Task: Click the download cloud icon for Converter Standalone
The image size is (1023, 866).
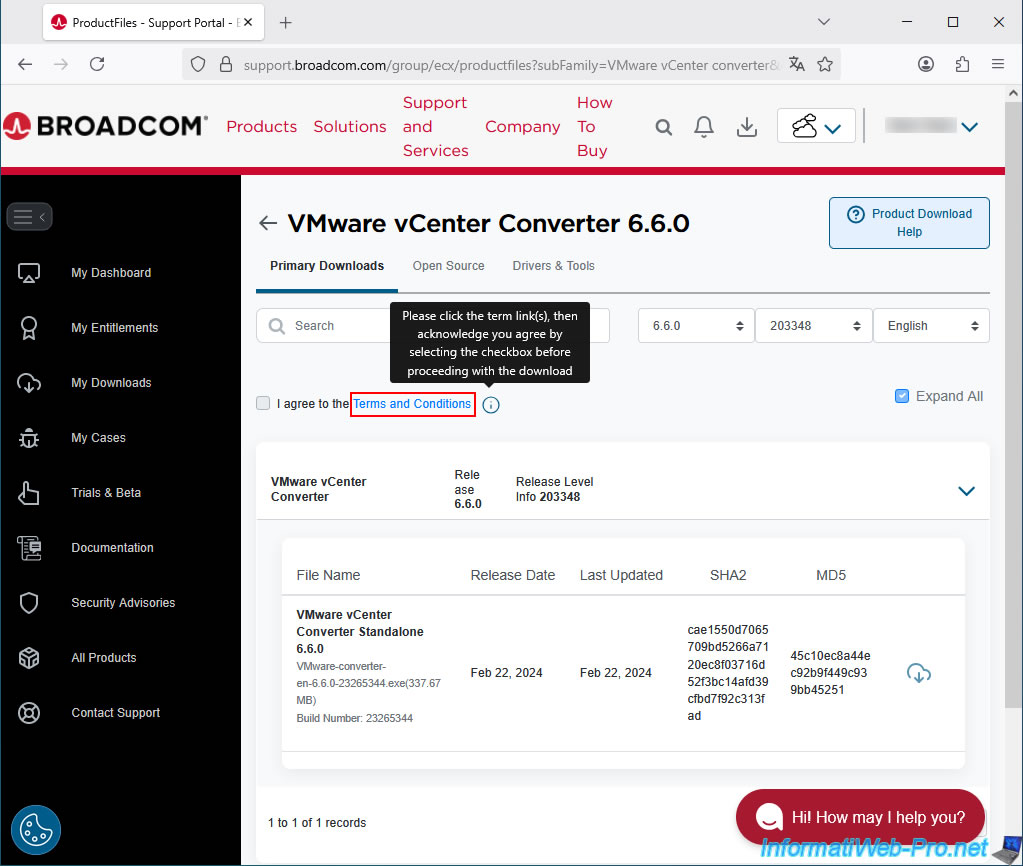Action: [x=918, y=673]
